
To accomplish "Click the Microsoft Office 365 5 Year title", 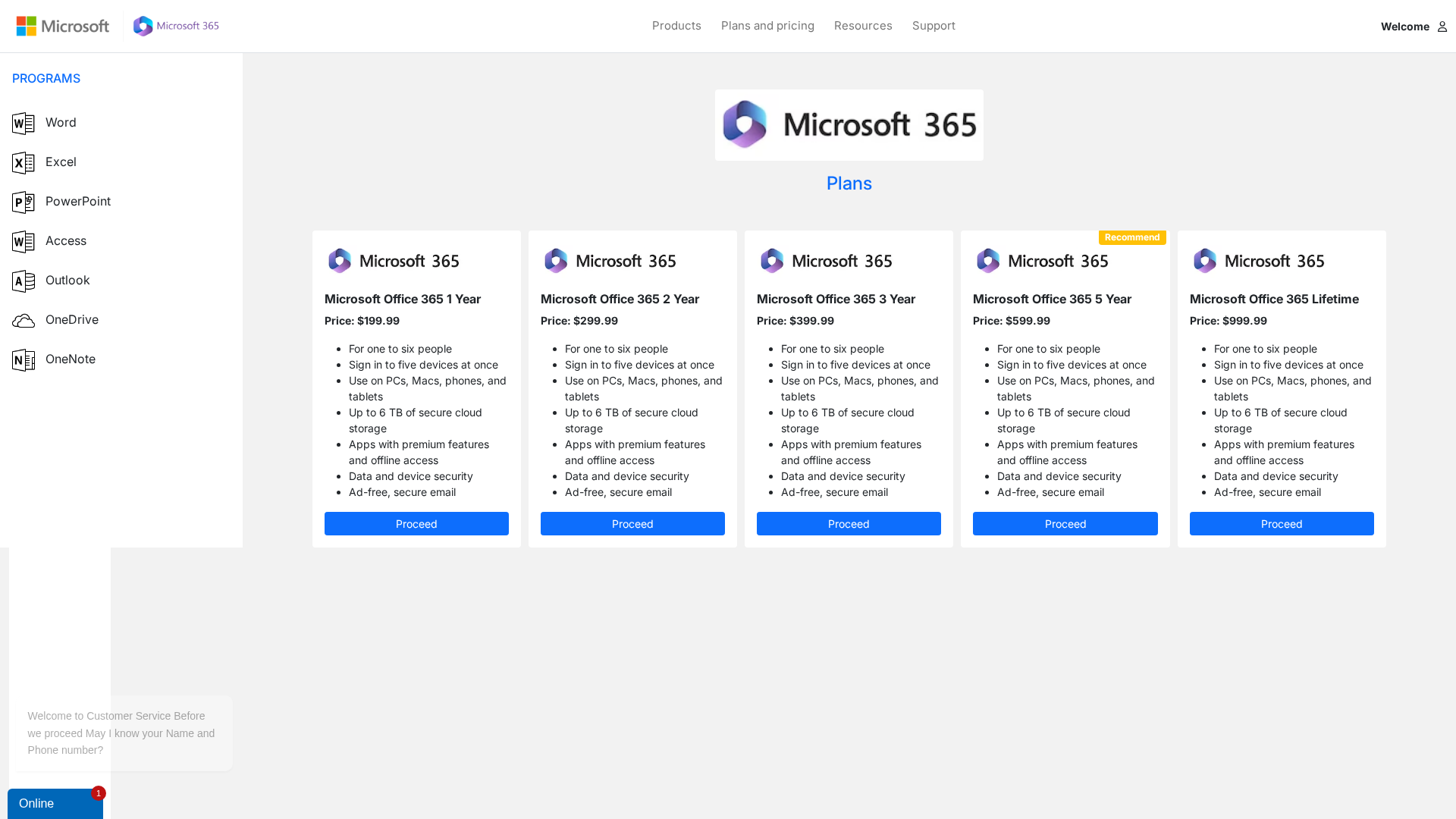I will tap(1052, 299).
